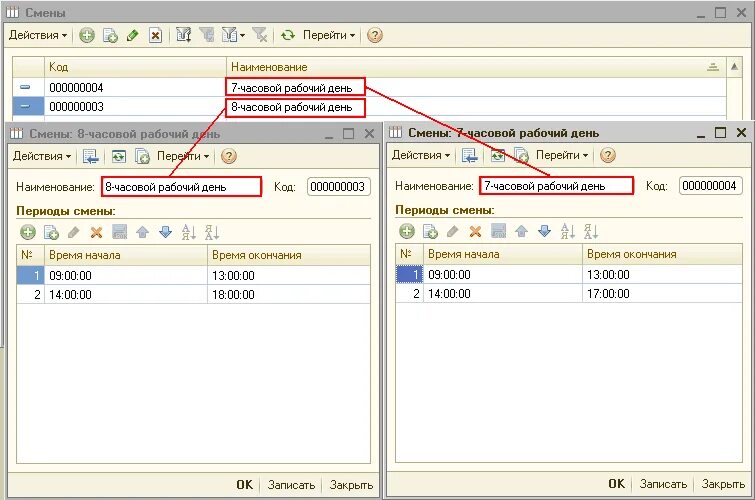Click disable filter icon in Смены list toolbar
Viewport: 755px width, 500px height.
260,35
